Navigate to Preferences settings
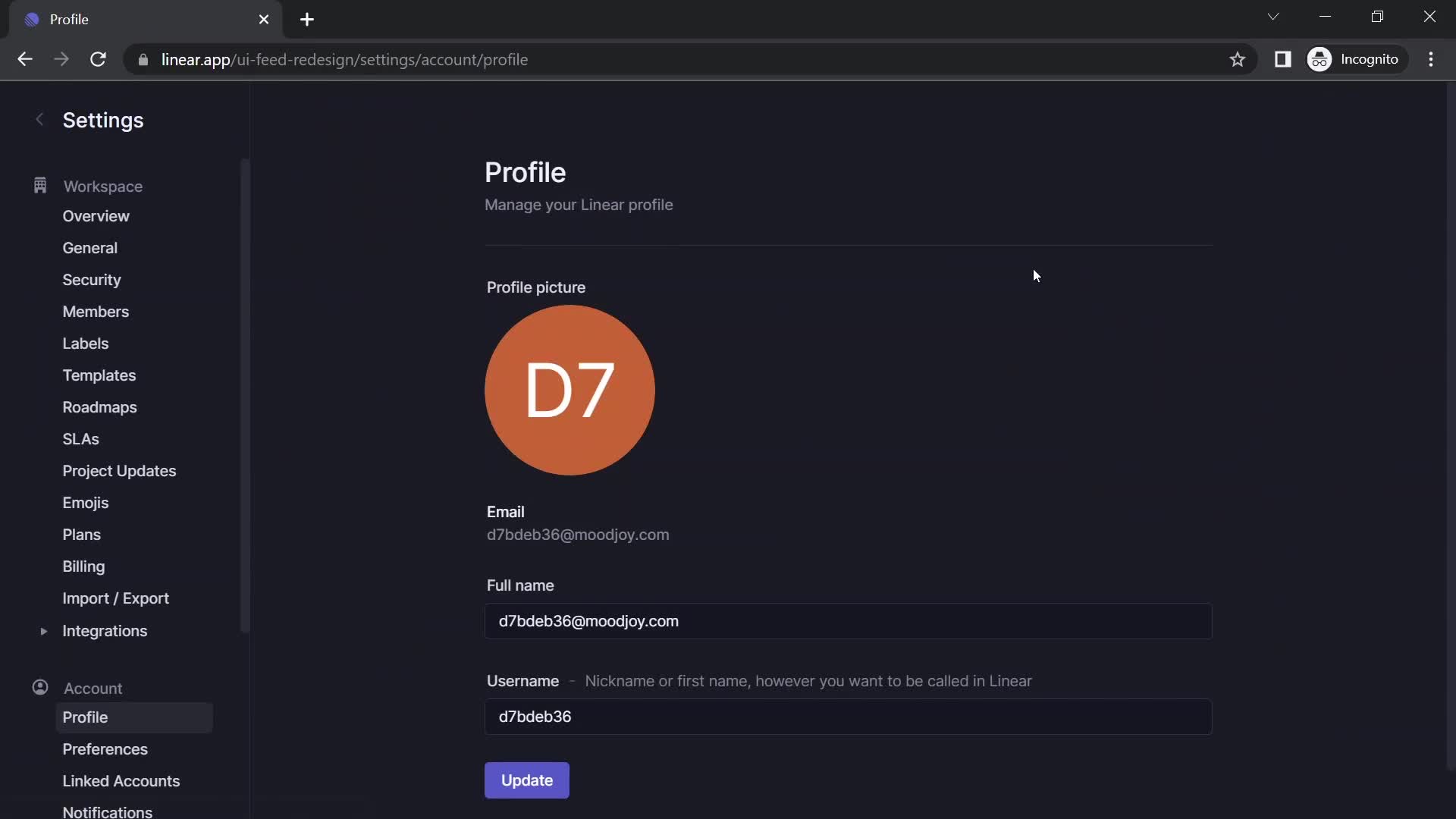 (x=105, y=748)
